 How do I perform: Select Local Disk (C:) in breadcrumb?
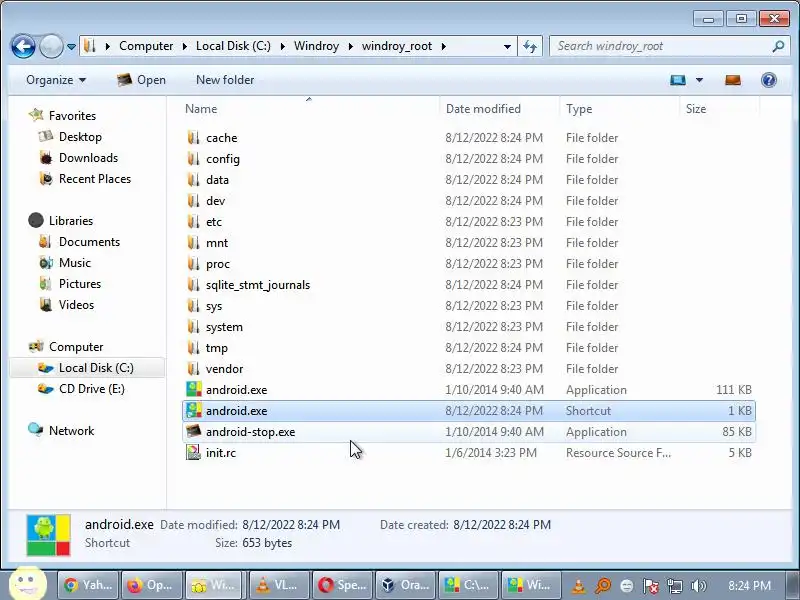pos(233,46)
